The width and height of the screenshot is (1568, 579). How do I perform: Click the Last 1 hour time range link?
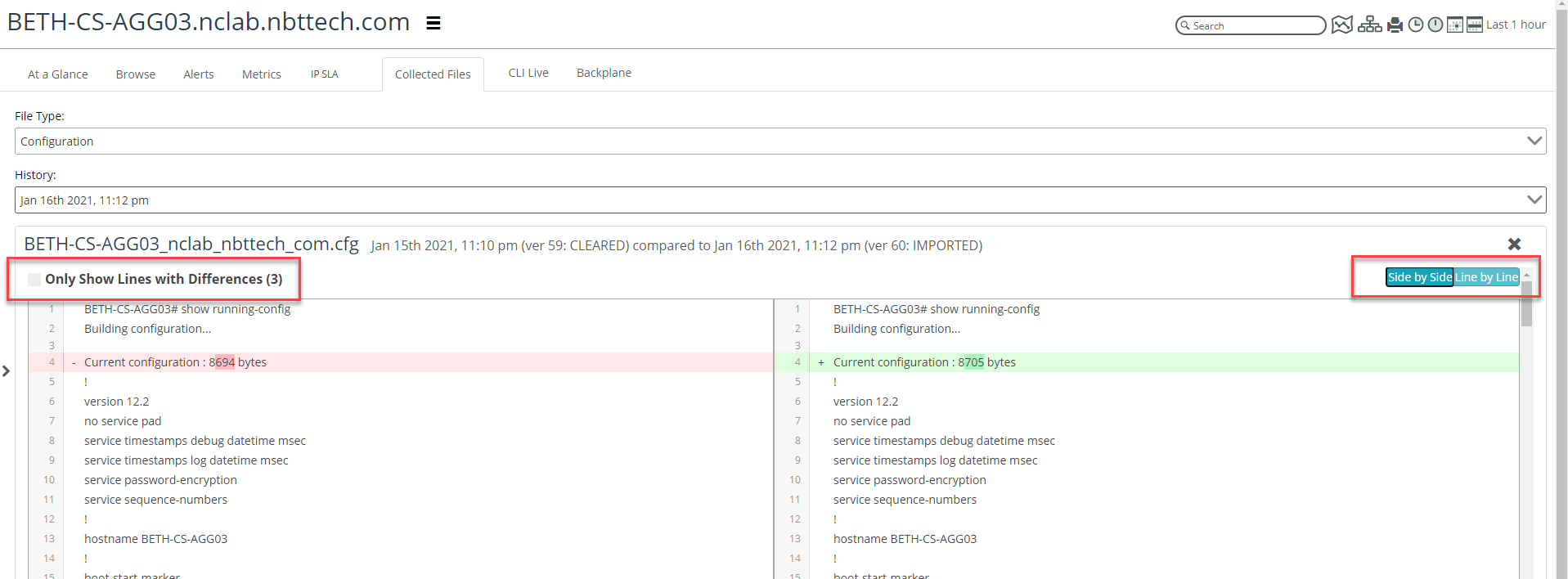(x=1516, y=25)
